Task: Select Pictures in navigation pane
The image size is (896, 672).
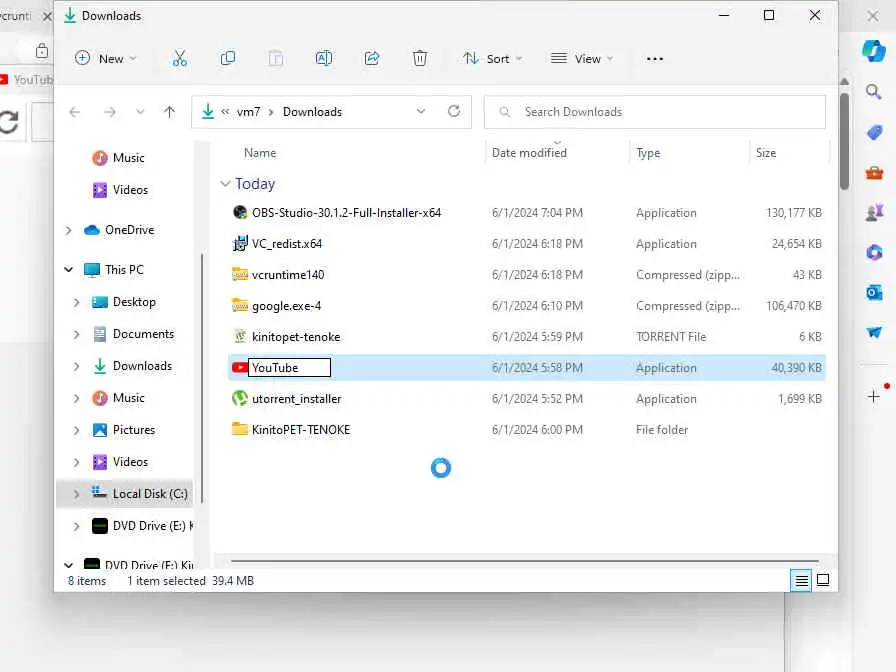Action: tap(134, 430)
